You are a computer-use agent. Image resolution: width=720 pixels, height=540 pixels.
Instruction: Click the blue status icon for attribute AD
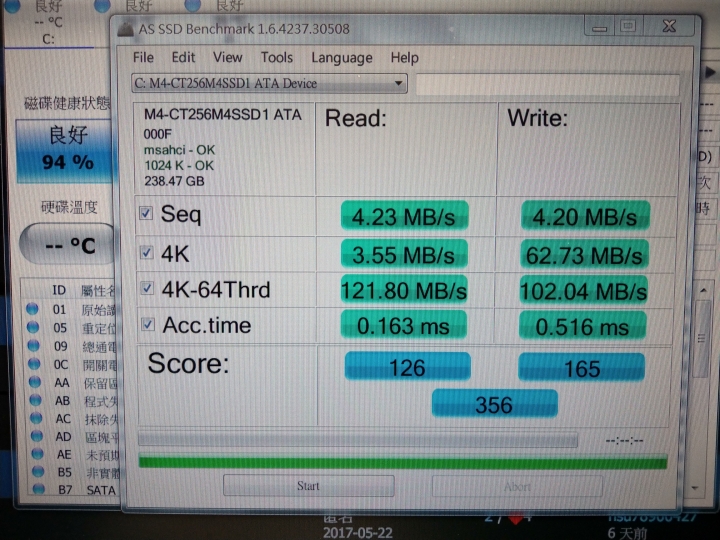tap(37, 435)
